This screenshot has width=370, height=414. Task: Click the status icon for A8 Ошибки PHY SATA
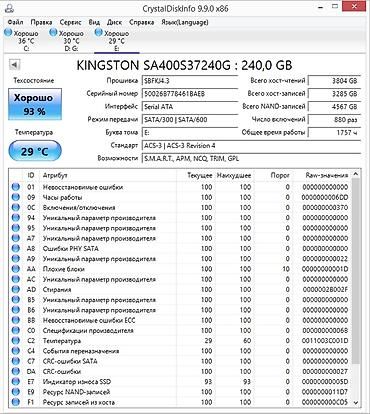(15, 249)
